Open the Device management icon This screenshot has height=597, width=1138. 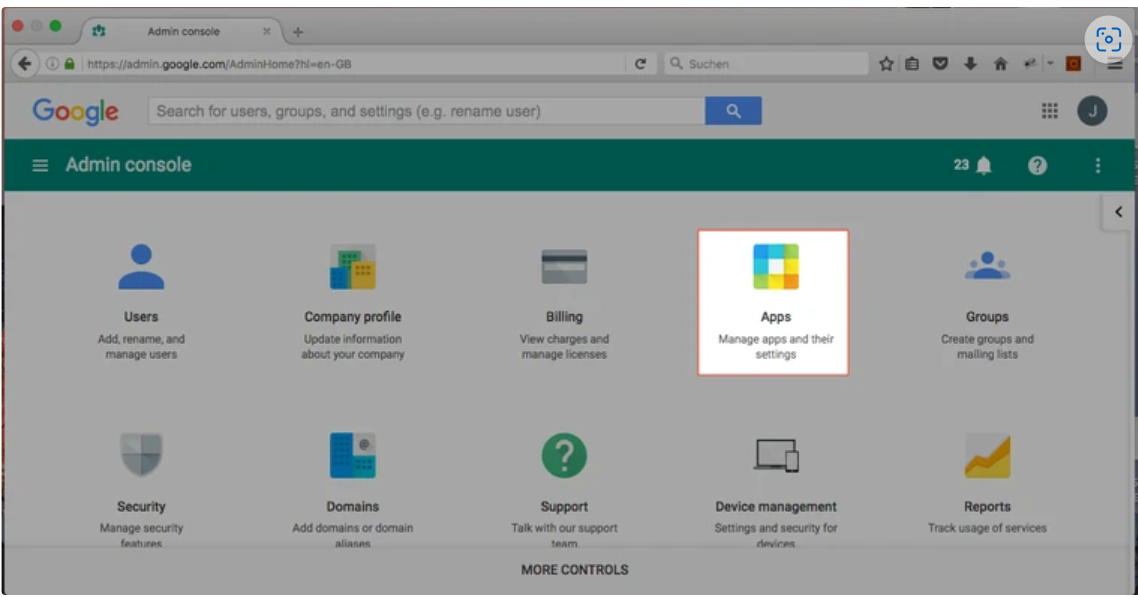point(776,456)
